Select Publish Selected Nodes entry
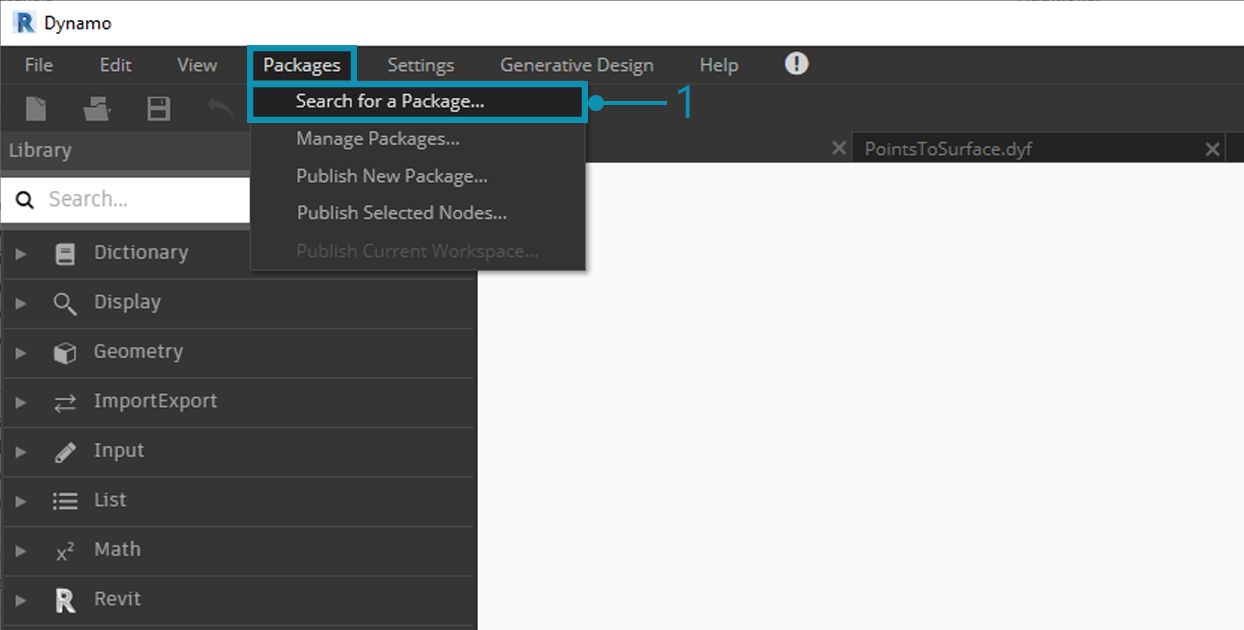 (x=401, y=213)
